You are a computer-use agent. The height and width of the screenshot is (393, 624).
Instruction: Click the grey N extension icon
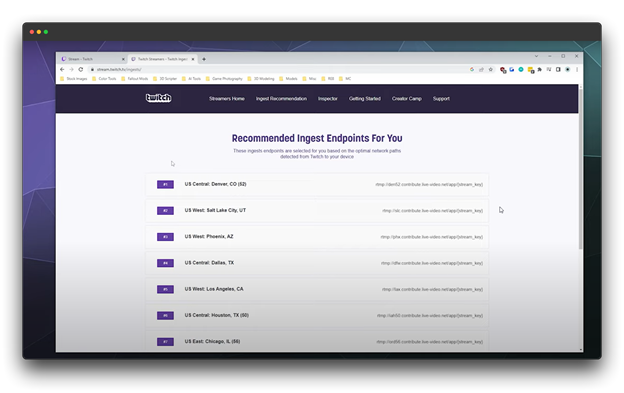(549, 69)
